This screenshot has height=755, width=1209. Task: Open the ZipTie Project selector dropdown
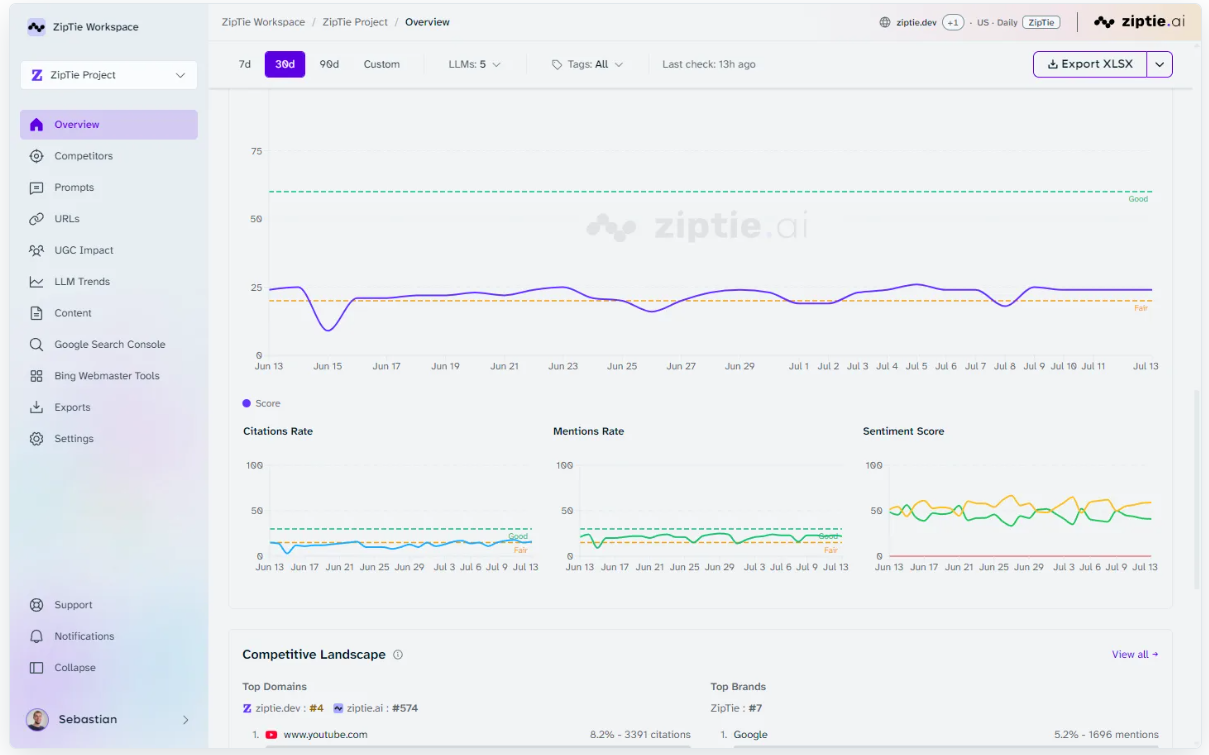pyautogui.click(x=109, y=75)
